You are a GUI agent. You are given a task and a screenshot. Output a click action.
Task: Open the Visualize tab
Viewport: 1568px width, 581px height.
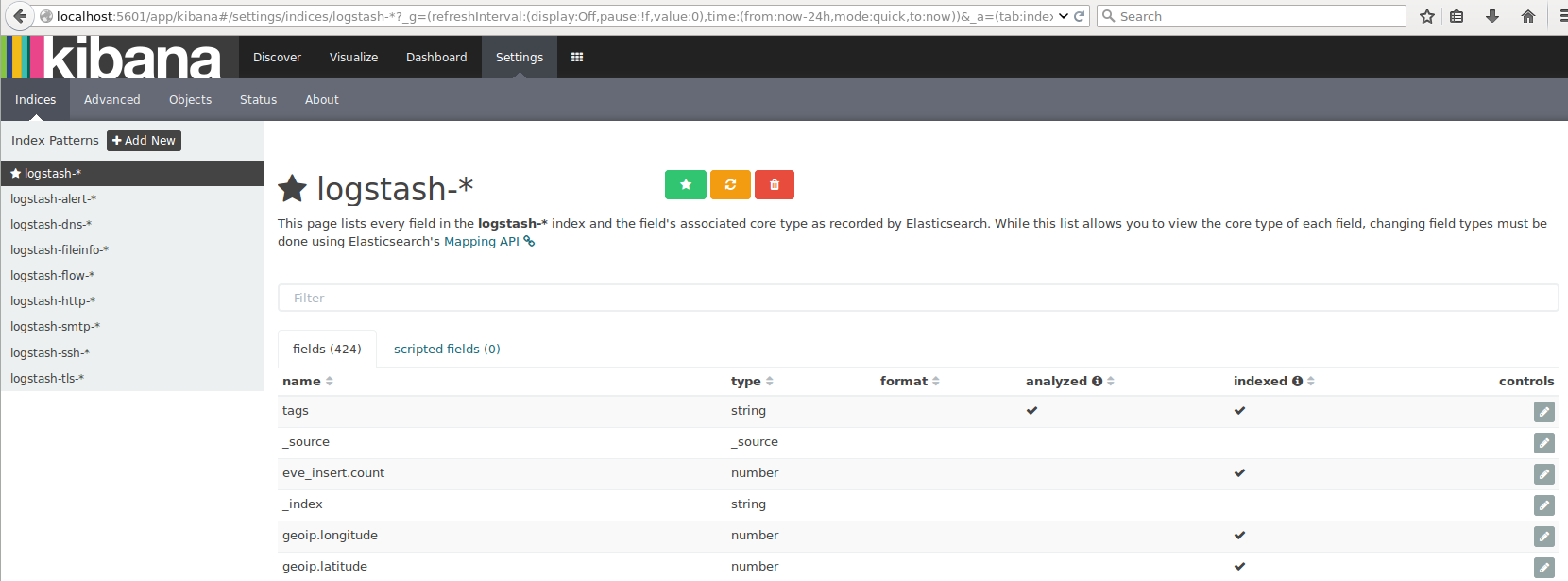click(353, 58)
